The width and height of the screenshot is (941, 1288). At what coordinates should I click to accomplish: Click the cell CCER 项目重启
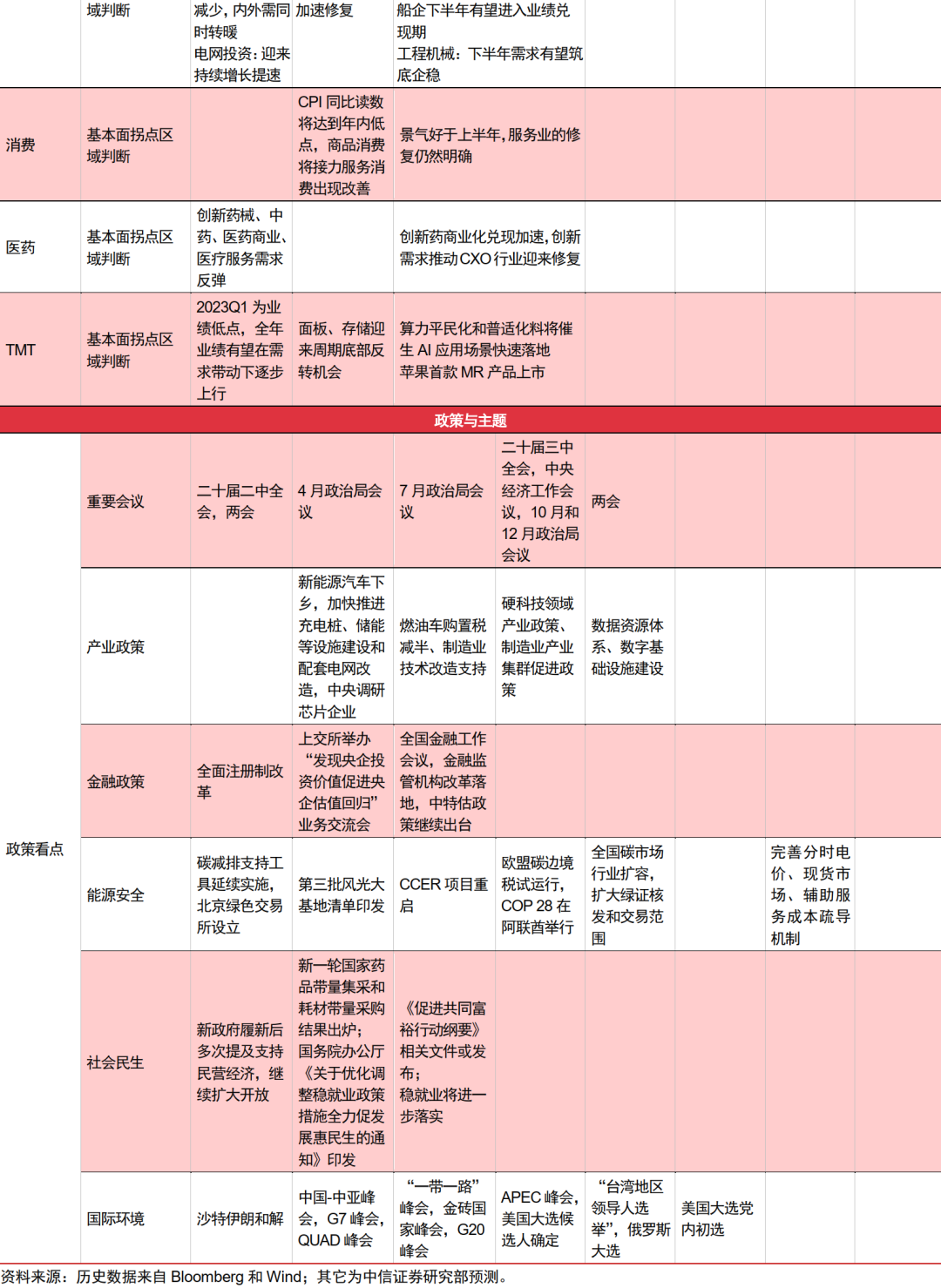coord(443,894)
